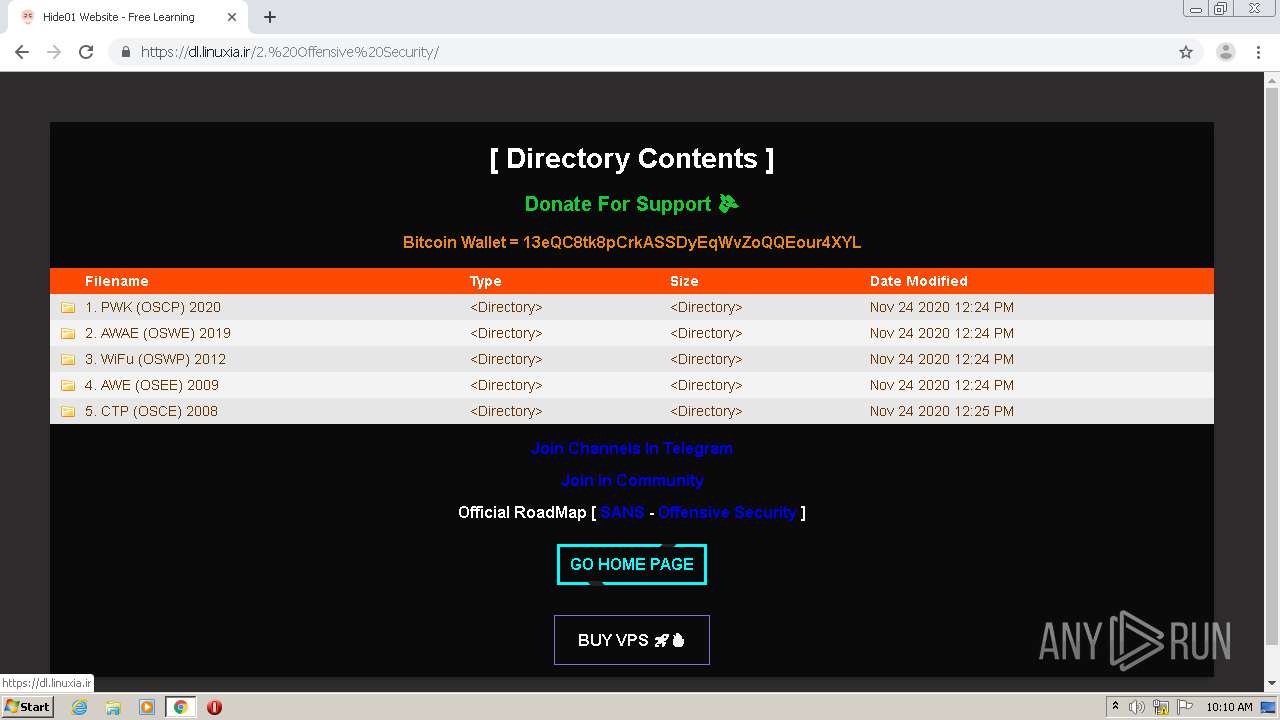
Task: Open the 4. AWE (OSEE) 2009 directory
Action: 152,385
